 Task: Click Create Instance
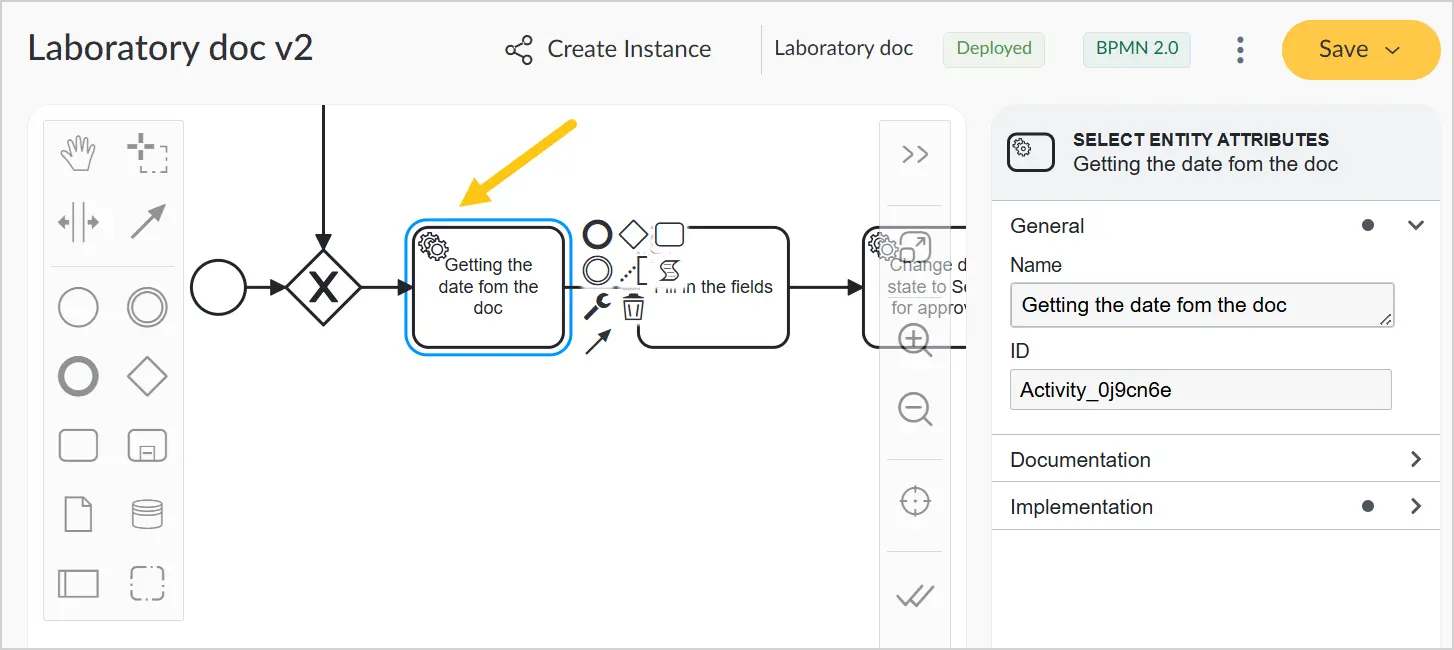[x=608, y=49]
